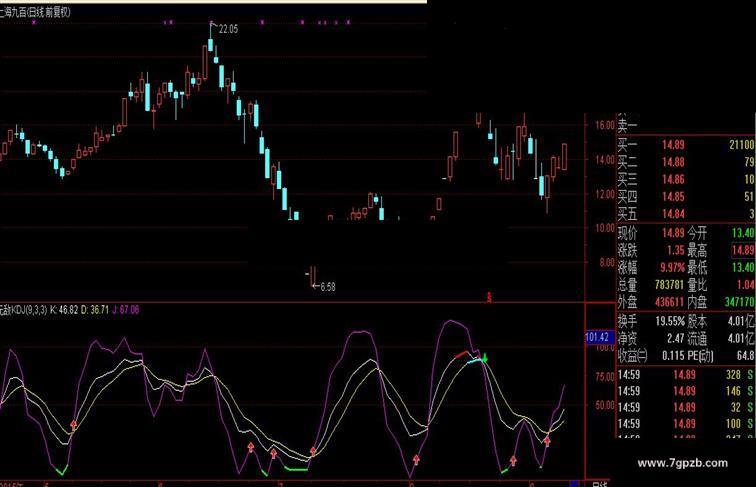Click the 8.00 price axis label
The width and height of the screenshot is (756, 487).
pyautogui.click(x=607, y=263)
